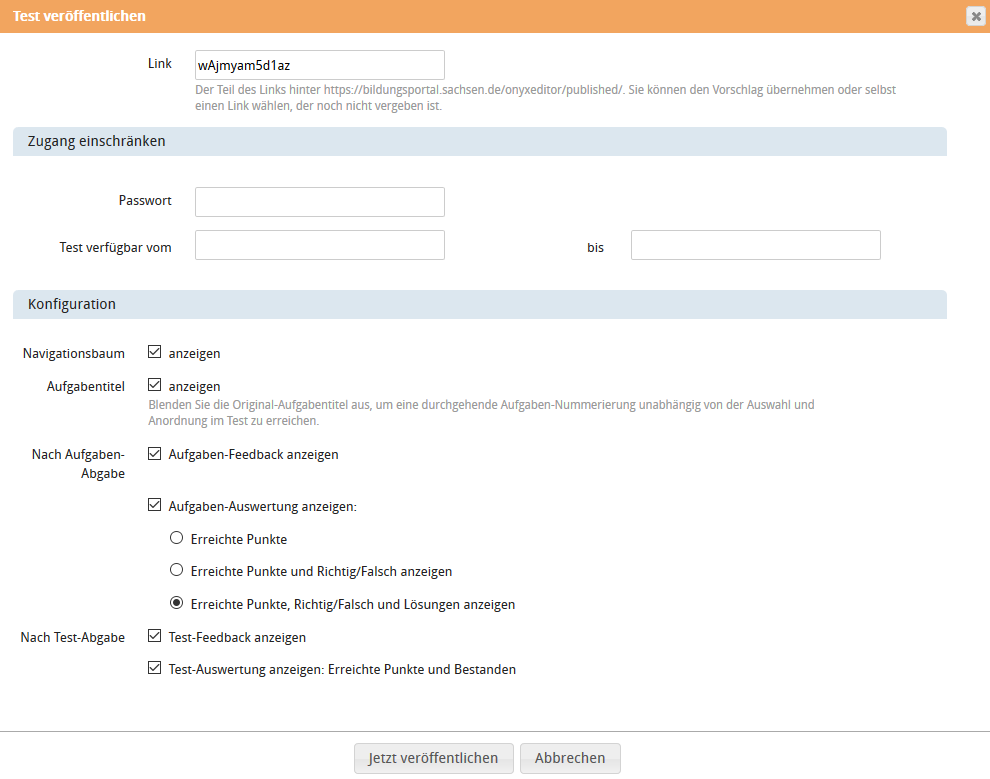
Task: Click the bis date field
Action: tap(755, 244)
